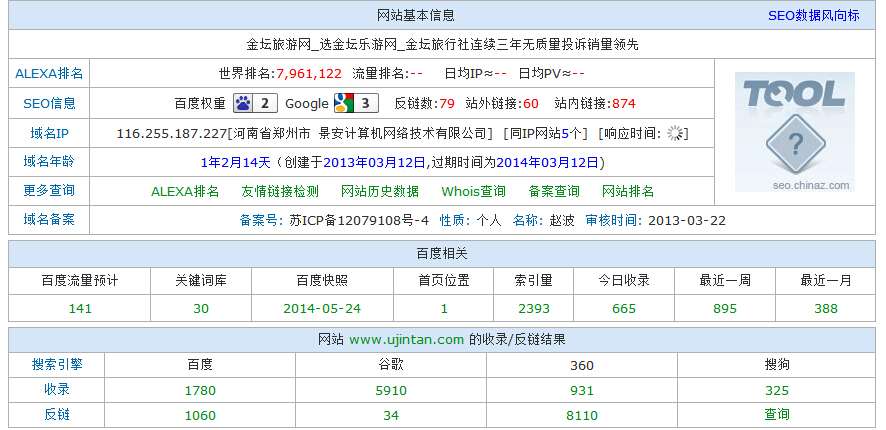Open the Baidu snapshot date 2014-05-24
The width and height of the screenshot is (886, 430).
click(322, 309)
